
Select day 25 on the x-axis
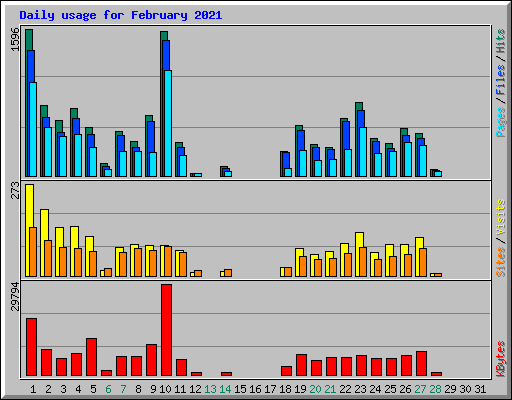pos(390,389)
